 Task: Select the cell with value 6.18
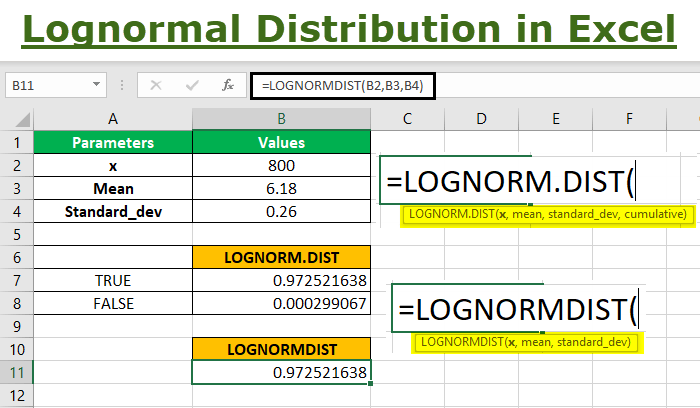tap(281, 188)
